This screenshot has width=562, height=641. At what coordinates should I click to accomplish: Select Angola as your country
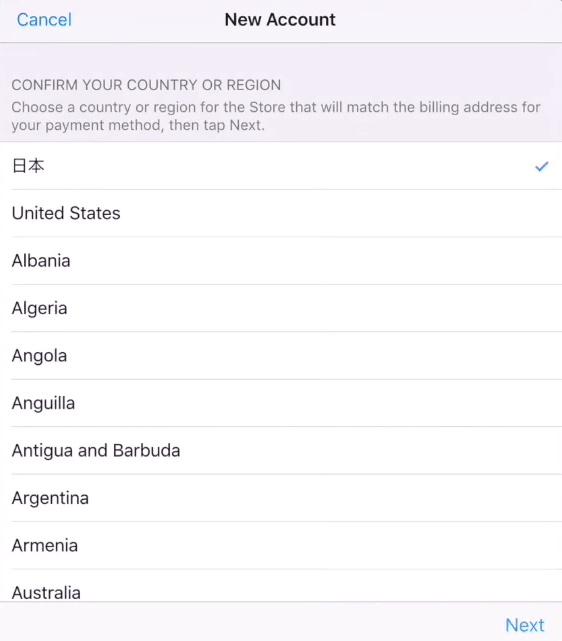pyautogui.click(x=281, y=356)
